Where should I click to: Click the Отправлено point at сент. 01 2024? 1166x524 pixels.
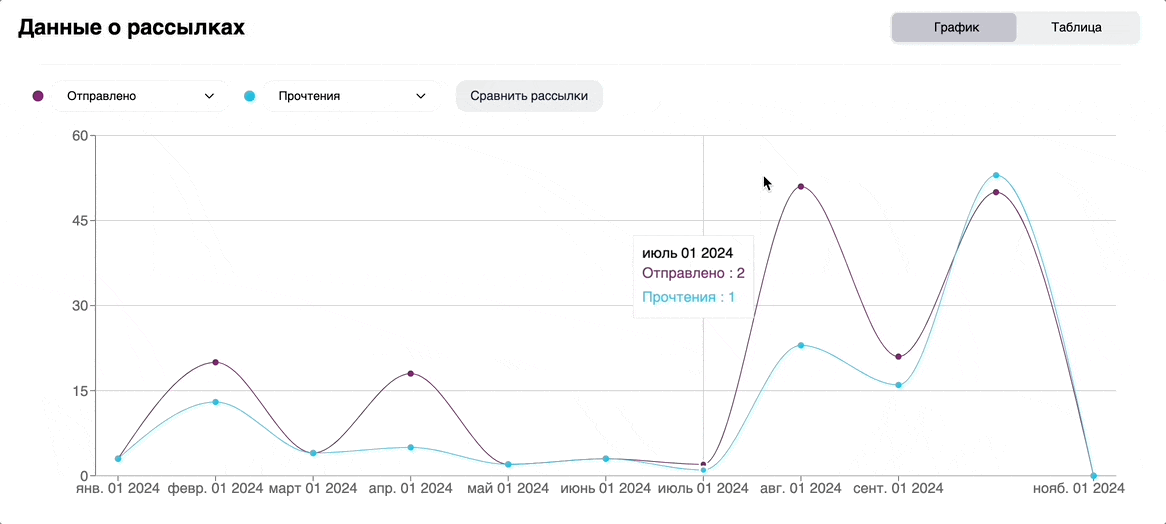tap(898, 357)
